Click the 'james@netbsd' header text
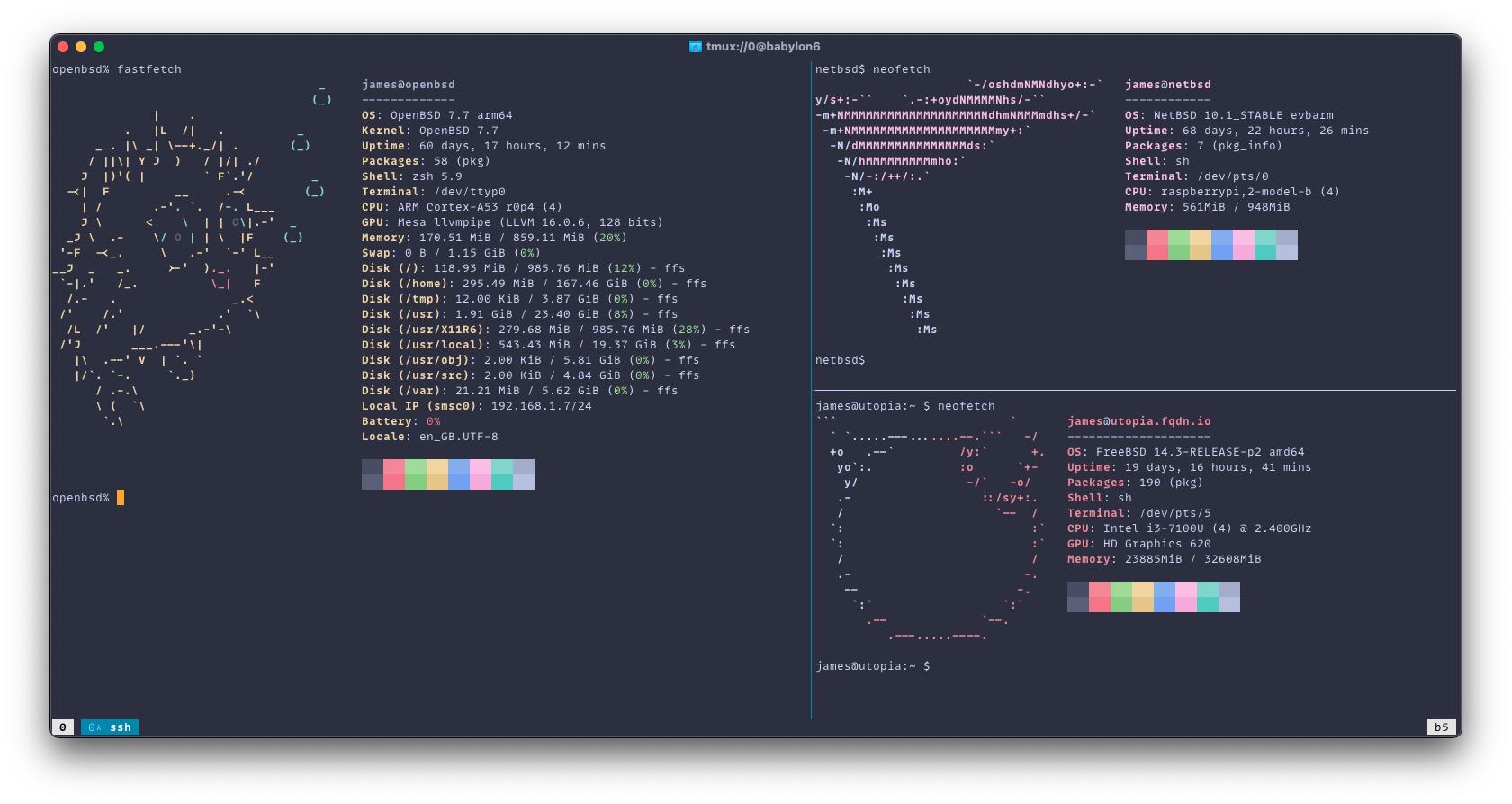1512x804 pixels. coord(1168,85)
